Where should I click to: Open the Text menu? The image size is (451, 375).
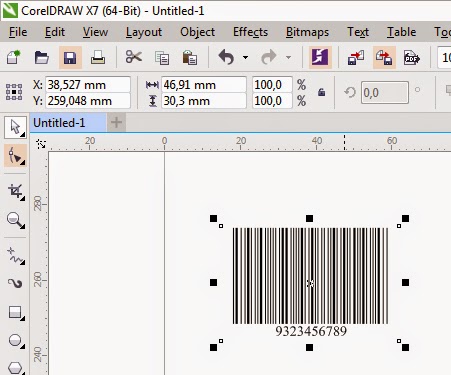click(x=358, y=32)
